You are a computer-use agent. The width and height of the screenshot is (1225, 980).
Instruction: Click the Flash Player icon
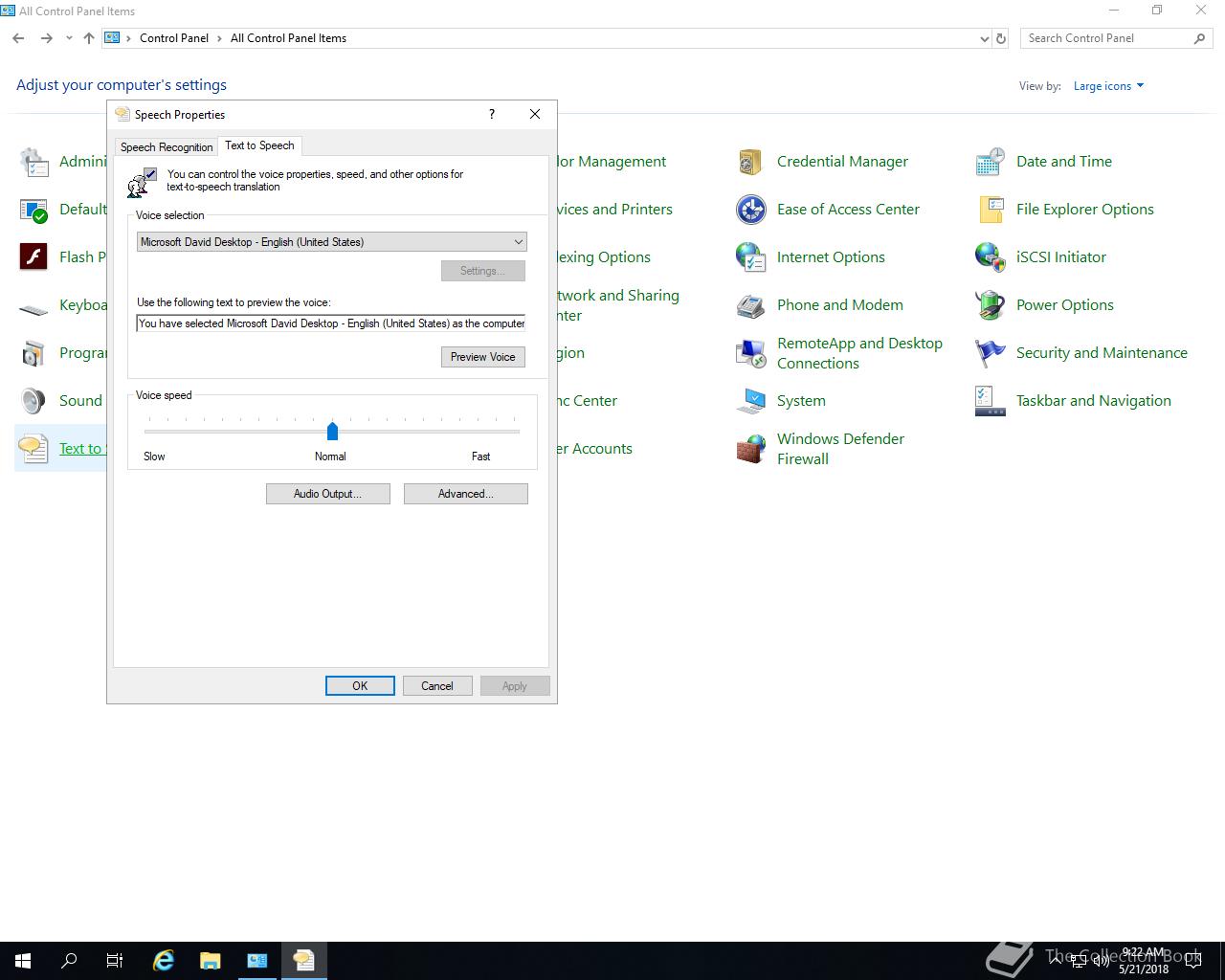(33, 257)
